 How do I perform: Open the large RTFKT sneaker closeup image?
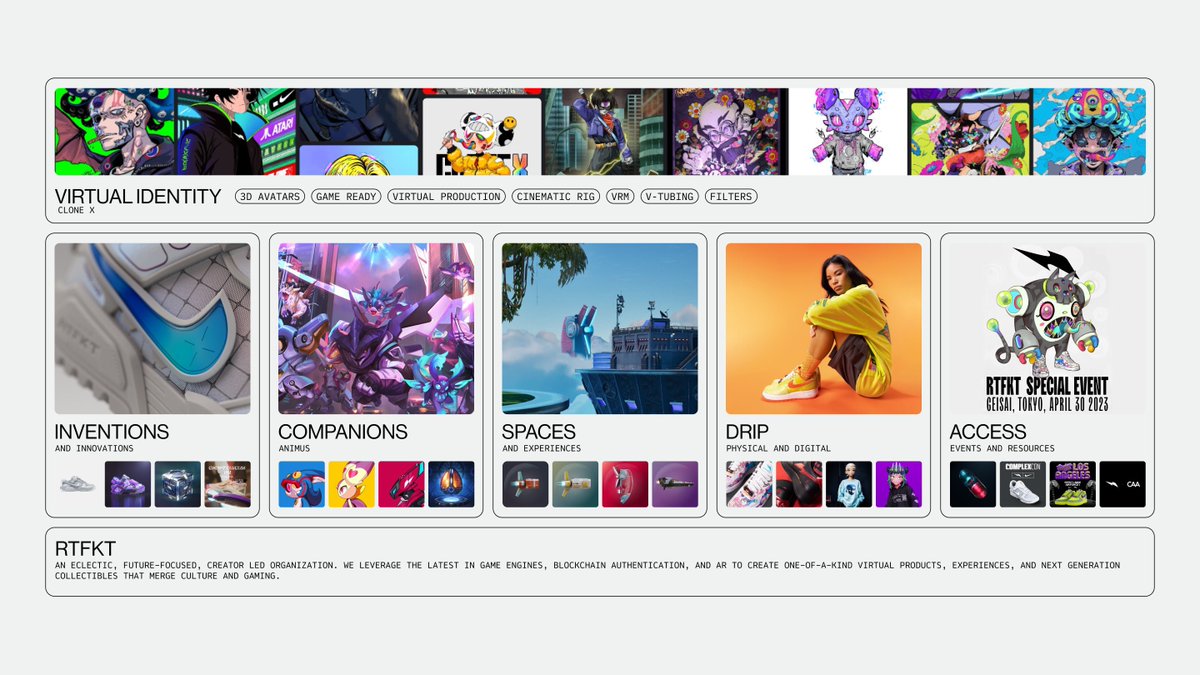(x=153, y=329)
